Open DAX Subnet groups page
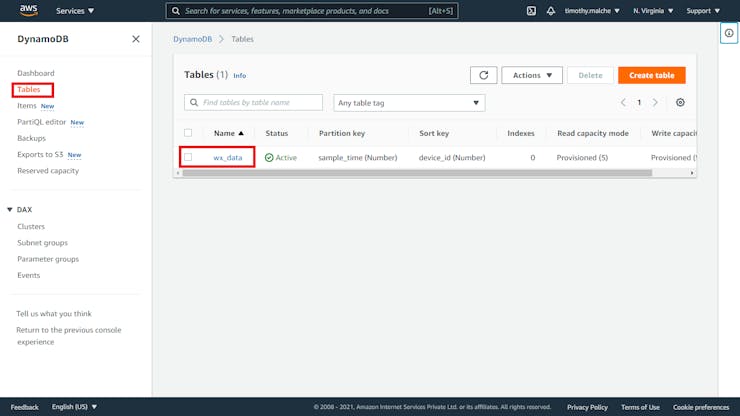The width and height of the screenshot is (740, 416). pos(42,243)
